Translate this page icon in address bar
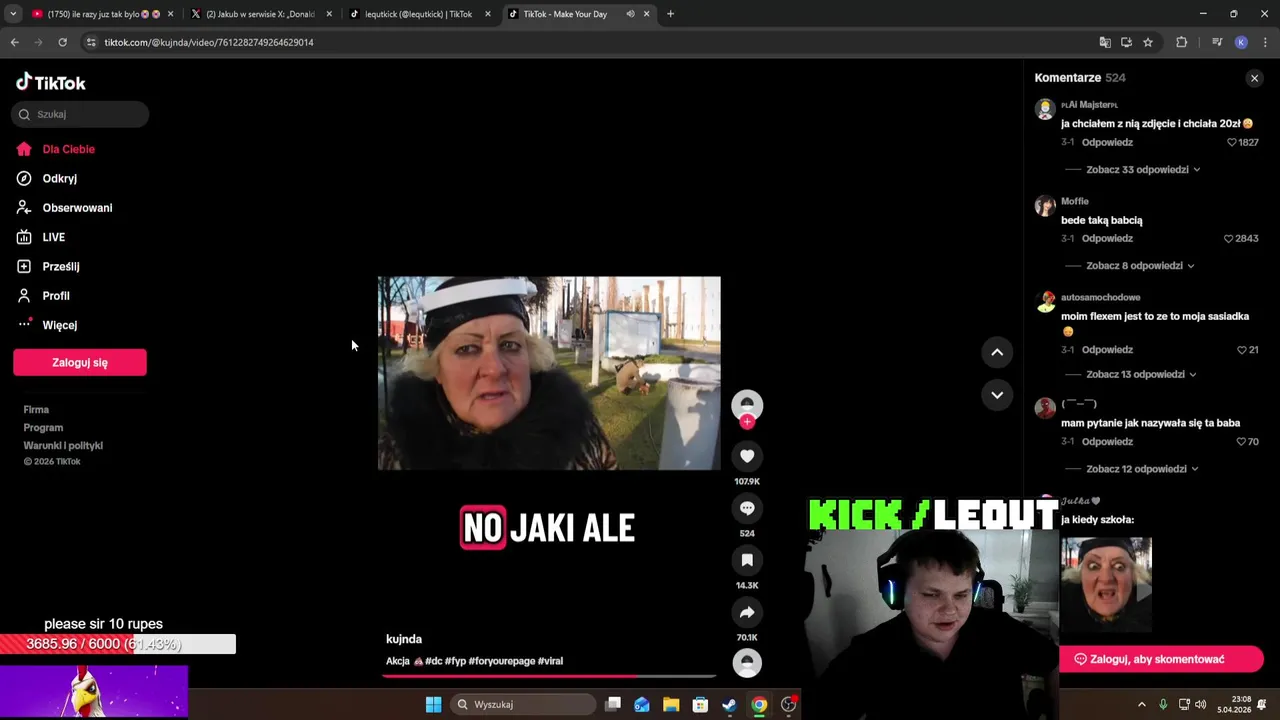 point(1105,42)
